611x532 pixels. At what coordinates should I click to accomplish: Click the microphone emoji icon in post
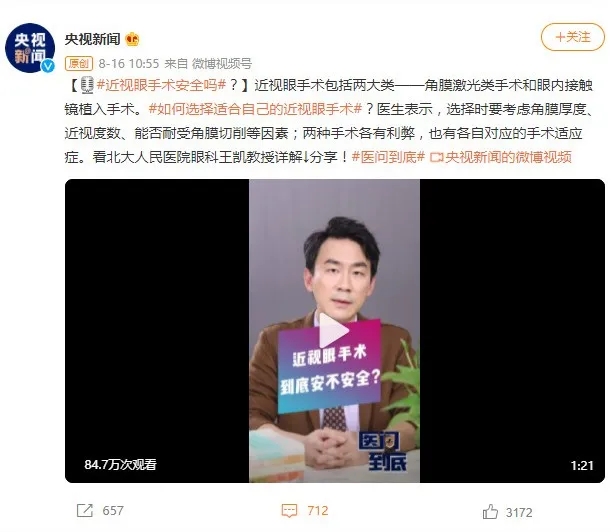(87, 85)
